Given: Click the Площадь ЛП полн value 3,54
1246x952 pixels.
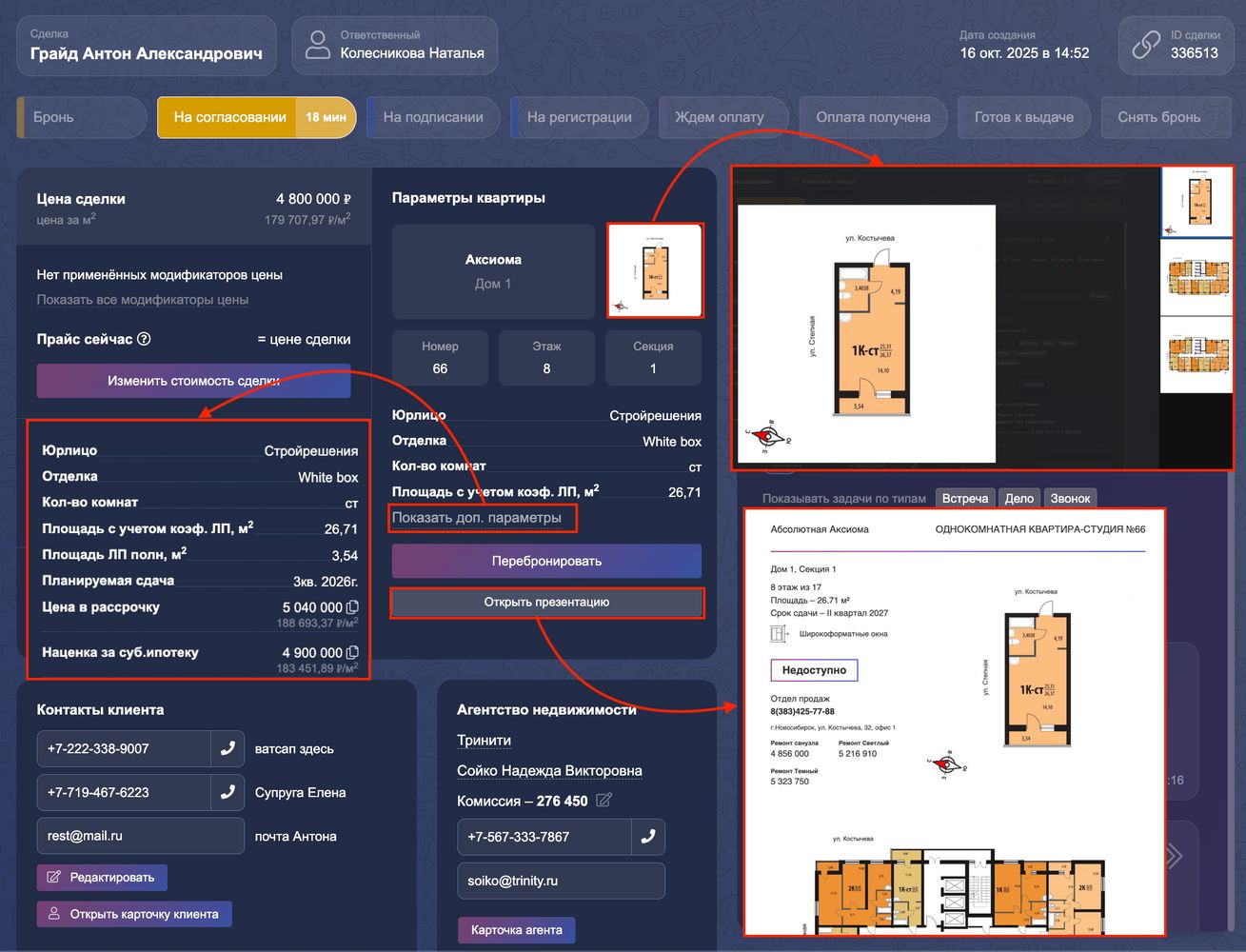Looking at the screenshot, I should click(345, 555).
